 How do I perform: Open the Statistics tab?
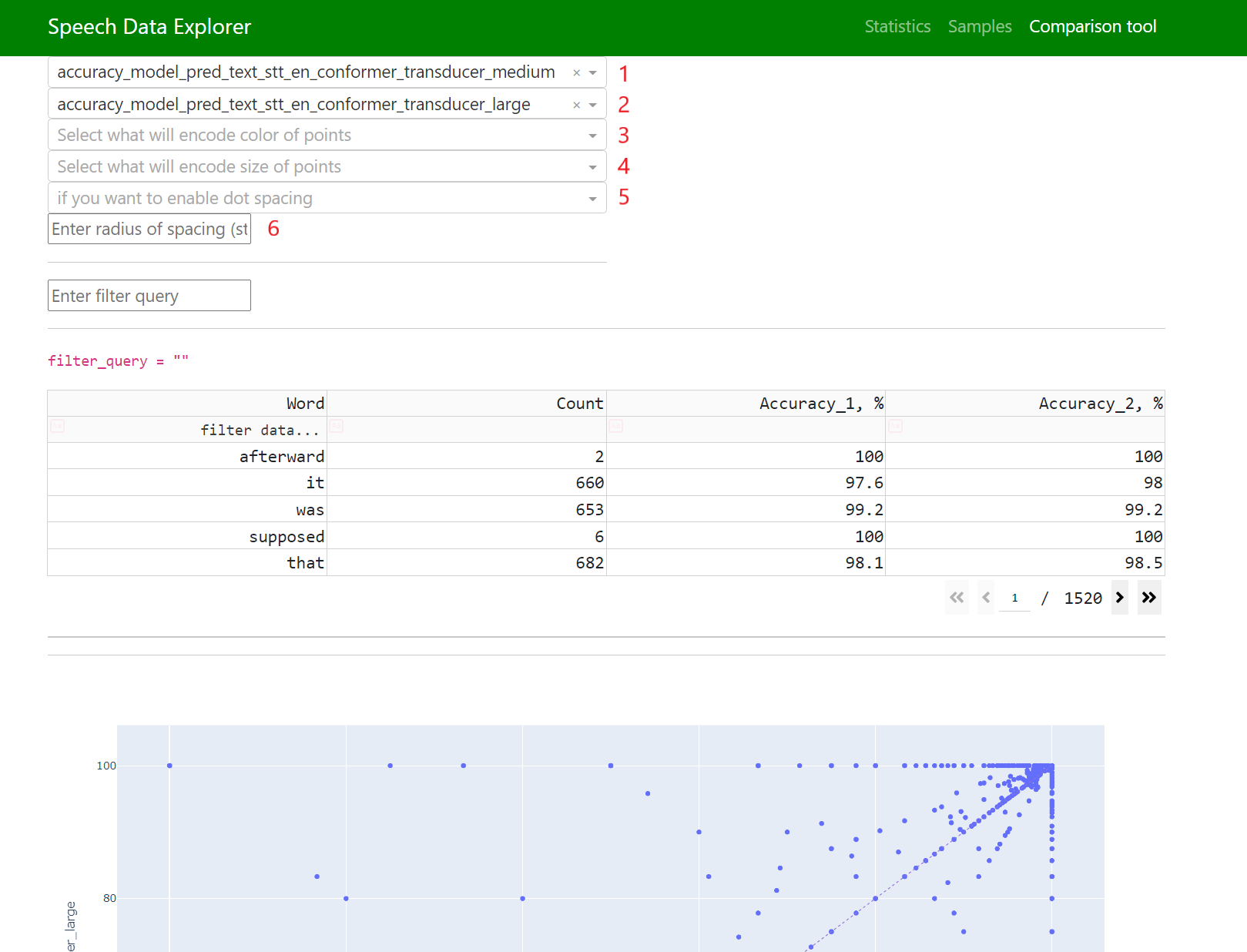click(897, 27)
